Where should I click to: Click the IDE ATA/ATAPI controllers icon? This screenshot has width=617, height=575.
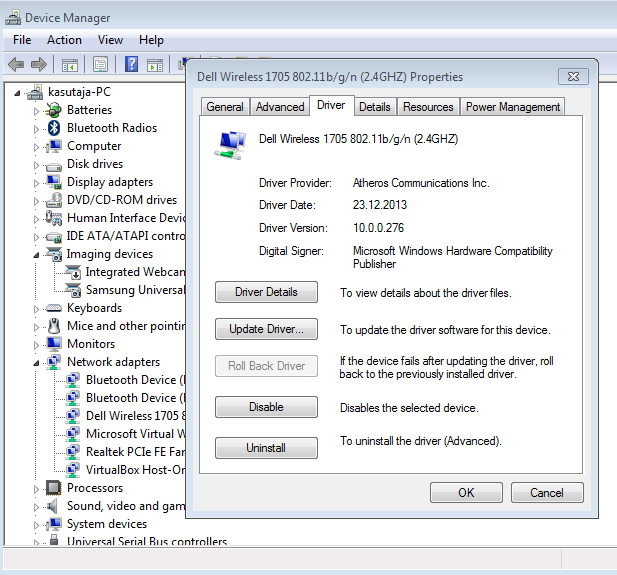click(54, 237)
